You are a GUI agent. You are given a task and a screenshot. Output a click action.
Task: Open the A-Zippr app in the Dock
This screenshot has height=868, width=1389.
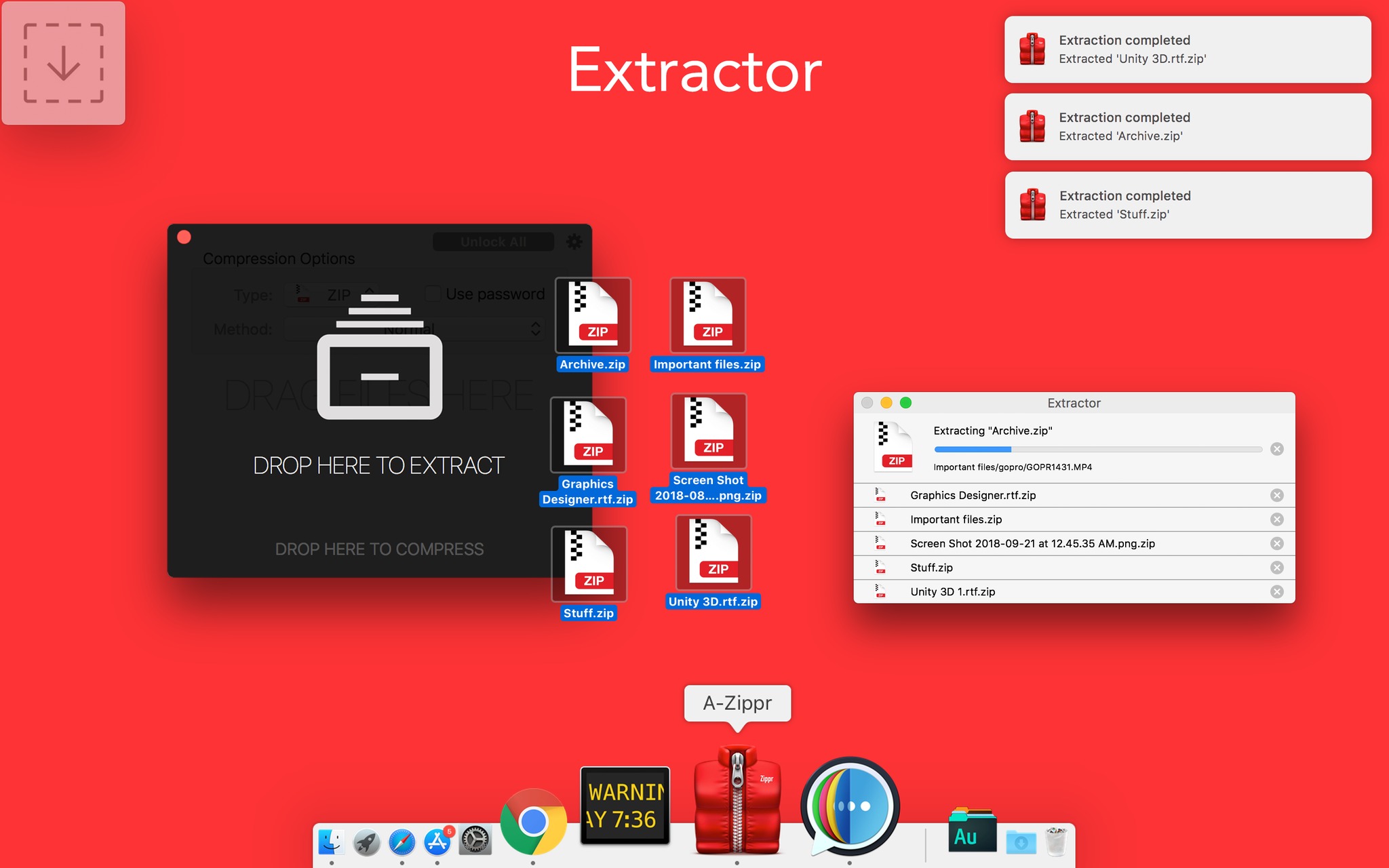738,800
